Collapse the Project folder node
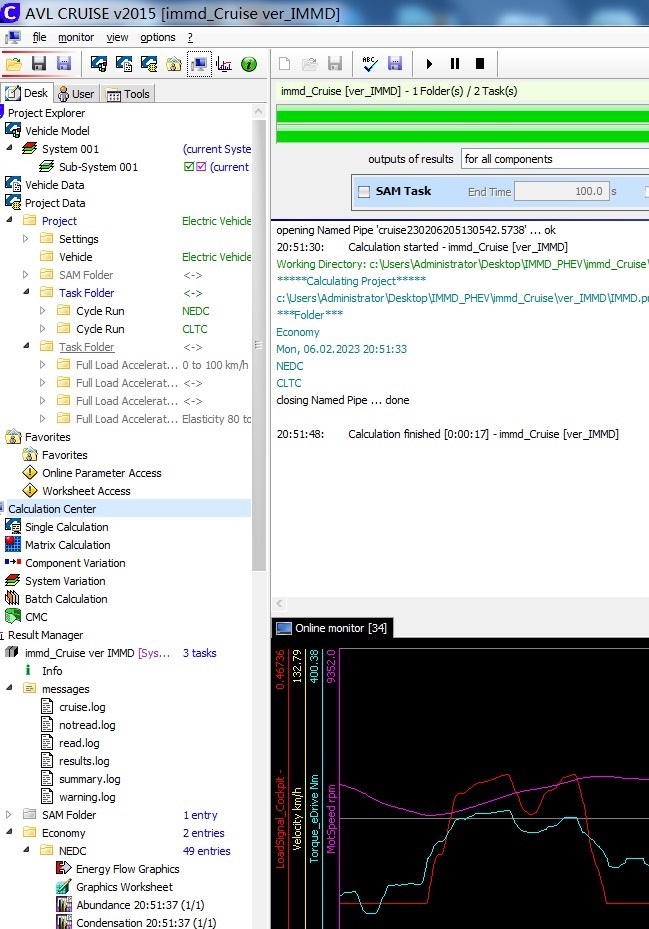649x929 pixels. click(9, 220)
